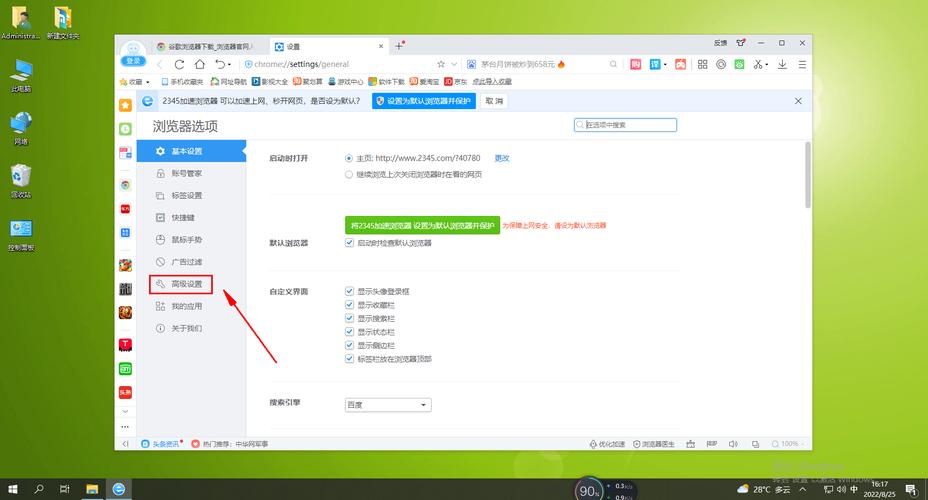Click the blue translate icon in toolbar
928x500 pixels.
pyautogui.click(x=655, y=64)
